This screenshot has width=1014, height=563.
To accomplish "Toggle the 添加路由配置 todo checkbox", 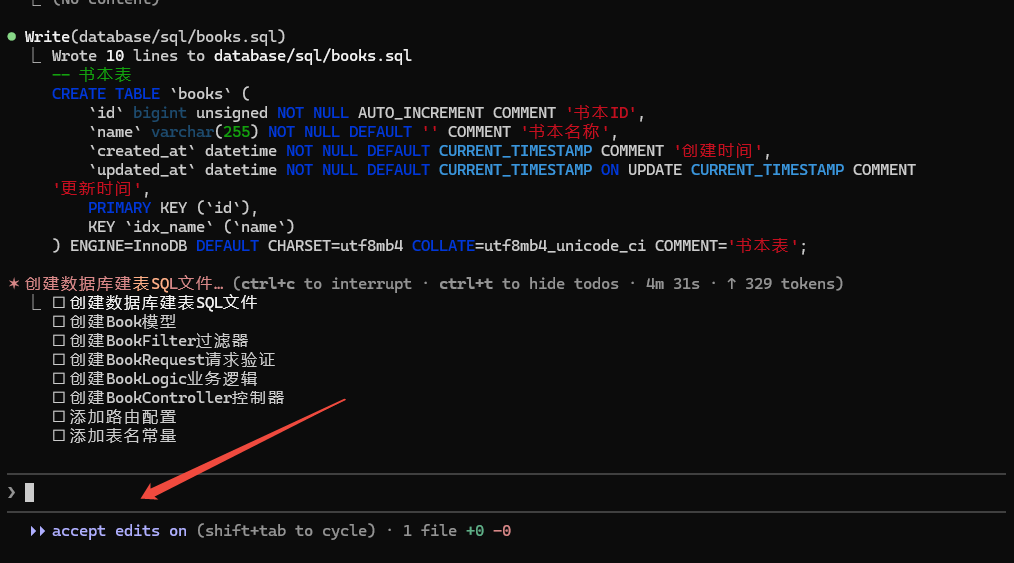I will (x=59, y=417).
